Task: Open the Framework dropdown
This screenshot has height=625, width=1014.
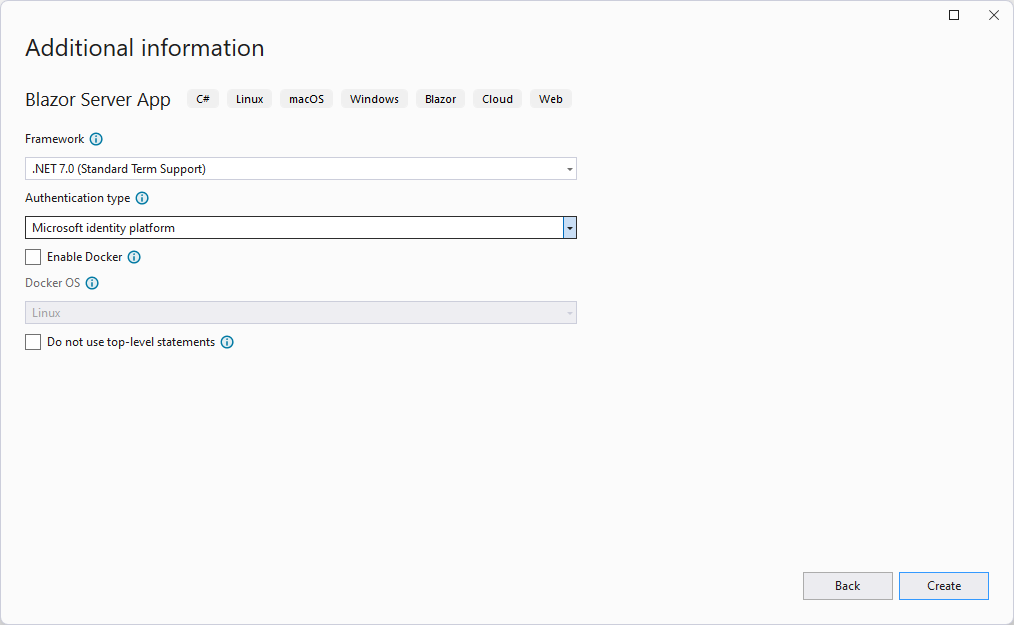Action: click(301, 169)
